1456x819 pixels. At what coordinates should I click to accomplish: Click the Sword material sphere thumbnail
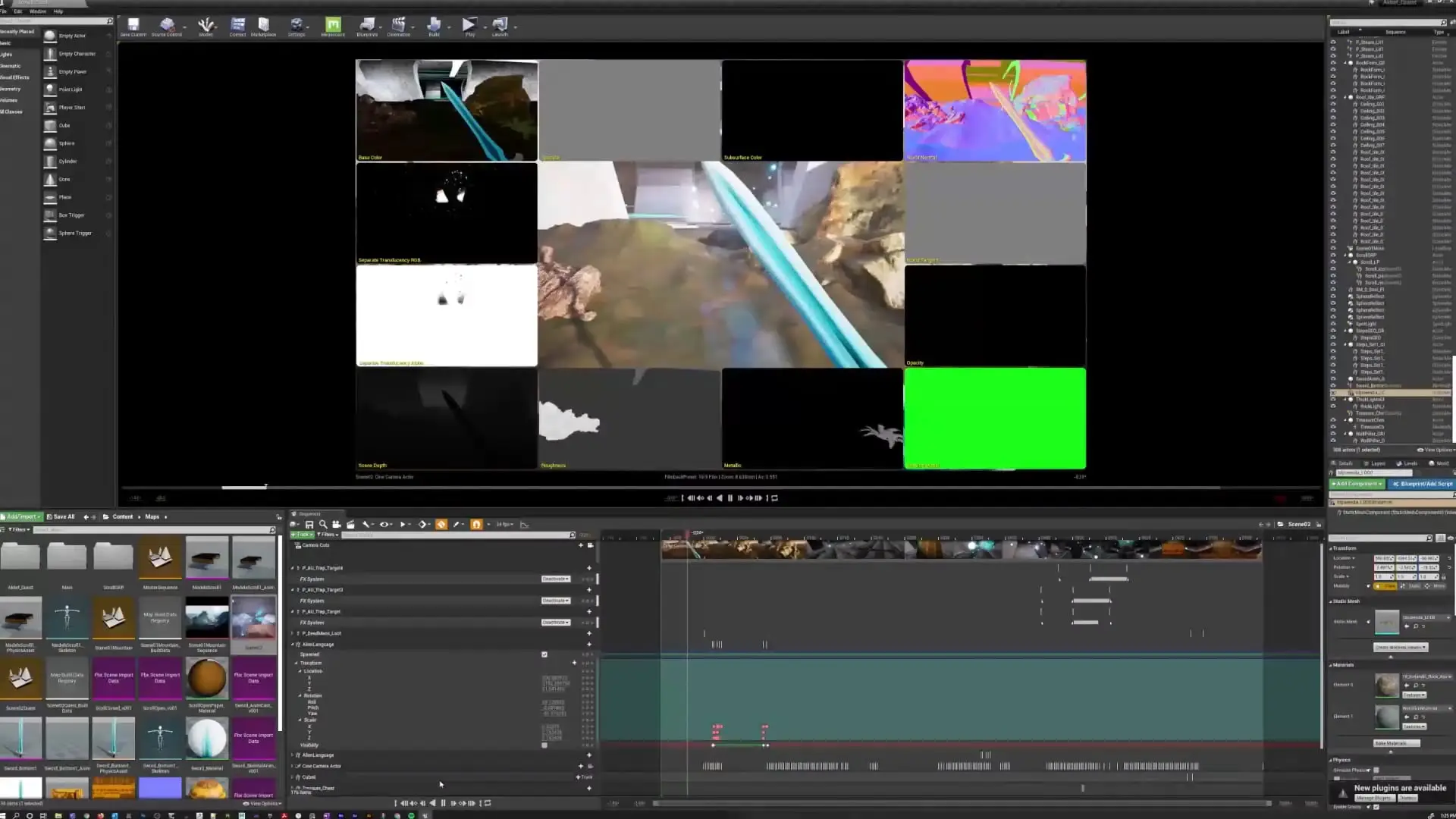click(x=206, y=739)
